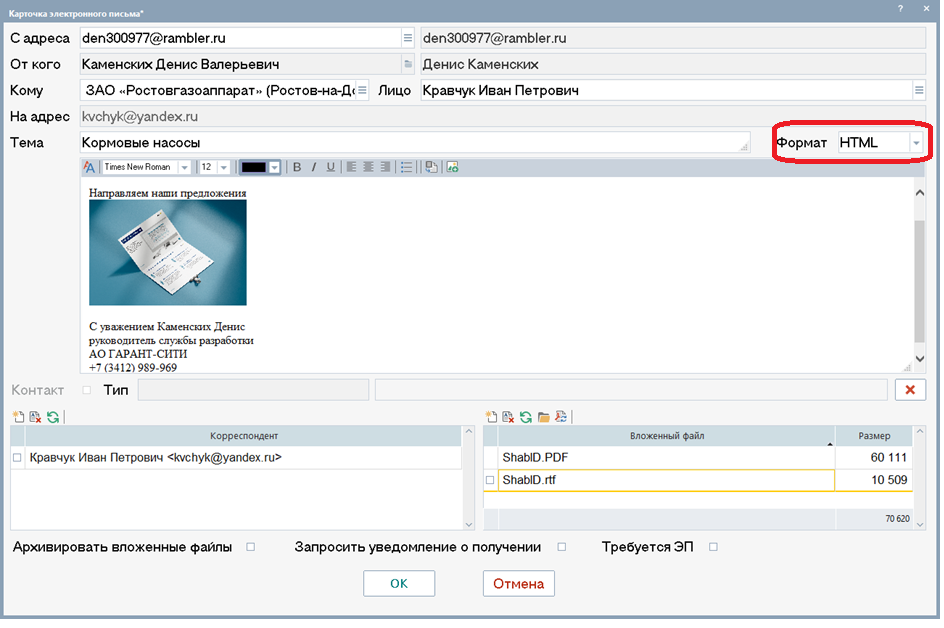Confirm the email card with ОК
The width and height of the screenshot is (944, 628).
pos(399,583)
